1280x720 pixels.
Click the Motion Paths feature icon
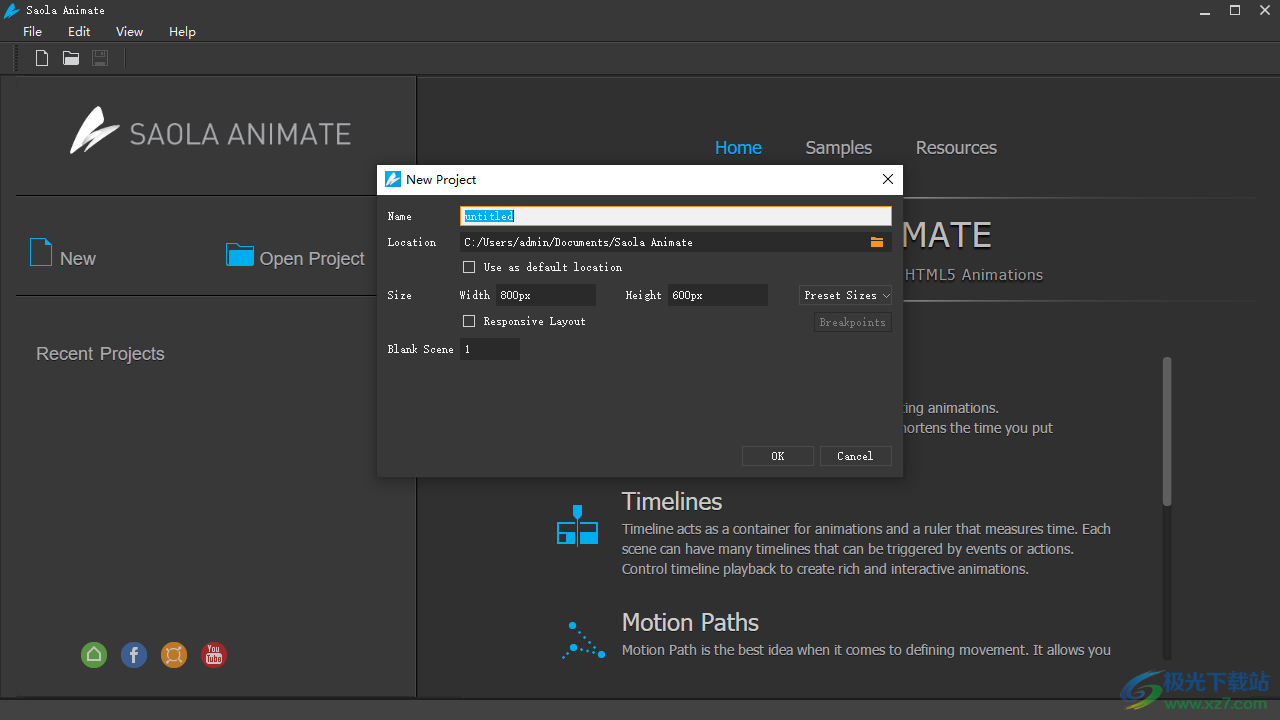click(x=583, y=640)
